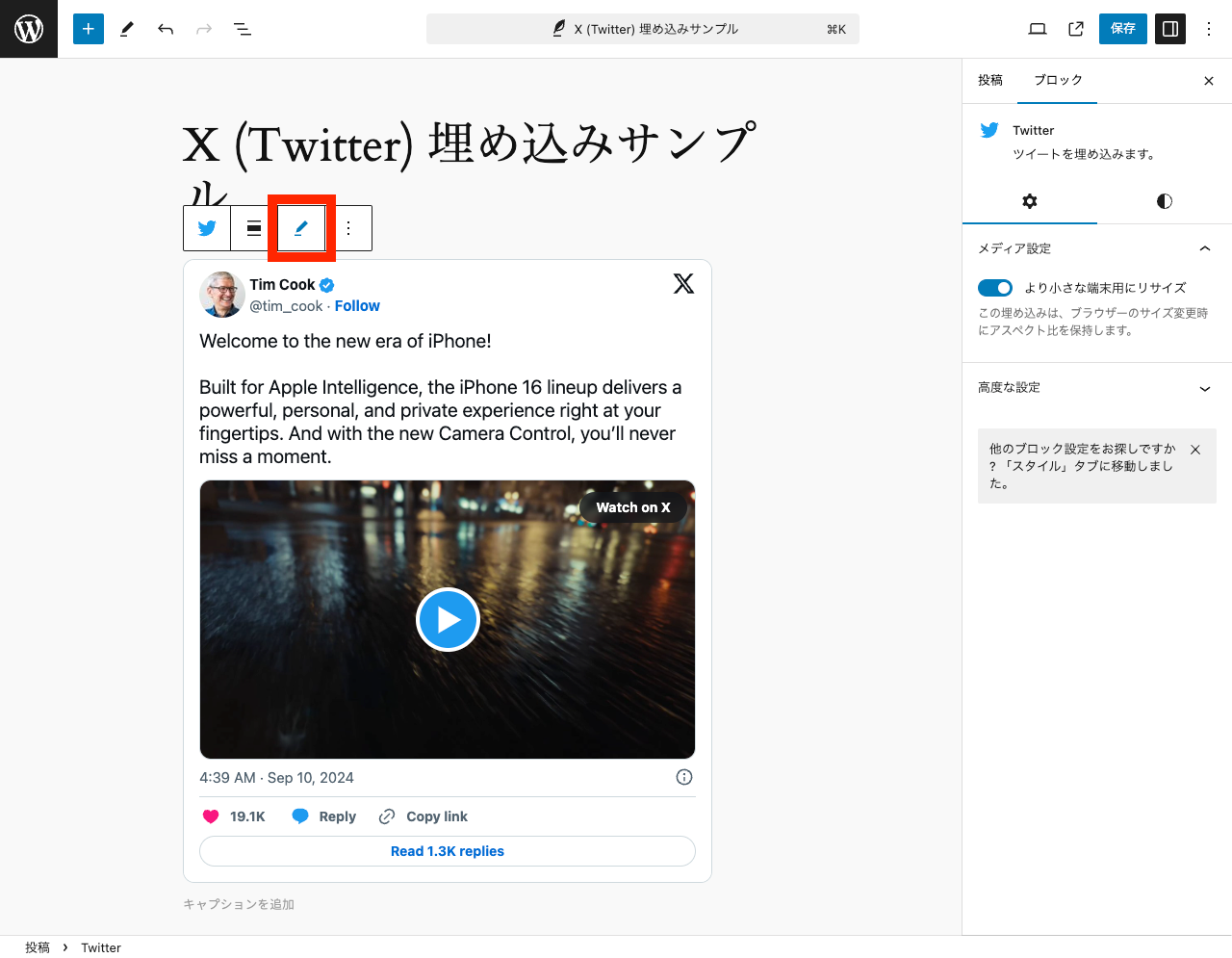This screenshot has width=1232, height=958.
Task: Open the top bar options three-dot menu
Action: pos(1209,29)
